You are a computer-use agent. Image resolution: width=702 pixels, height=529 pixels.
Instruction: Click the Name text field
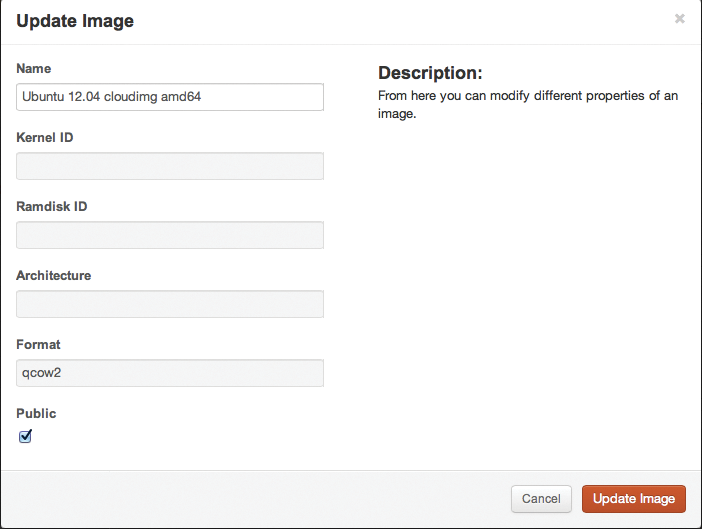click(170, 97)
